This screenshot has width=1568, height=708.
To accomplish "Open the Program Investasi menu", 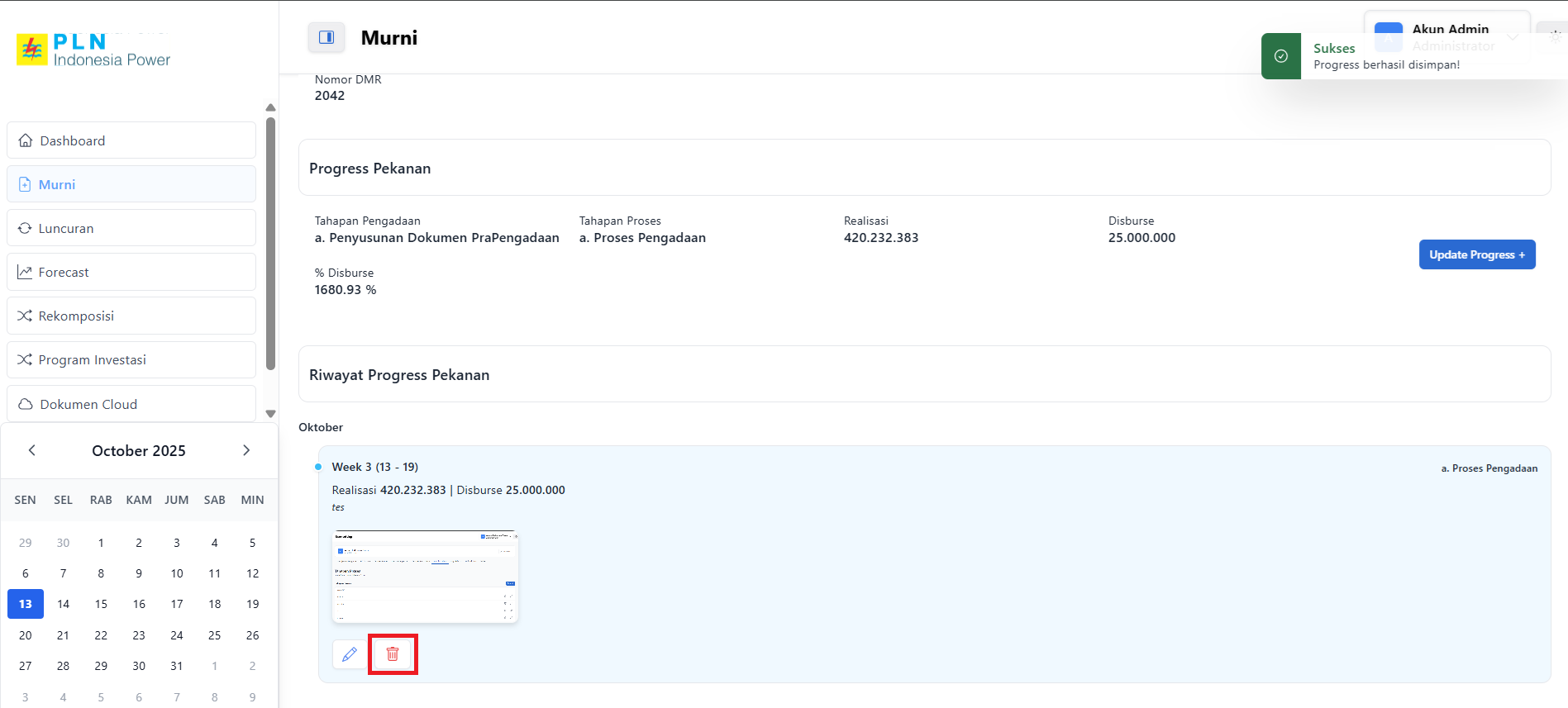I will coord(131,359).
